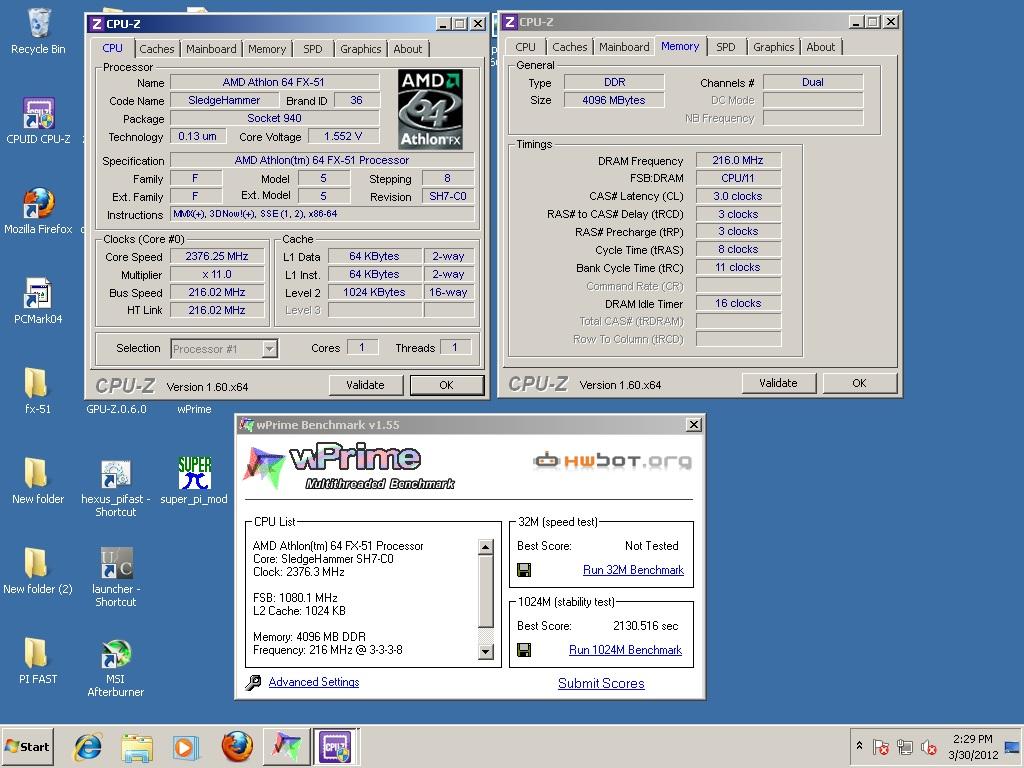This screenshot has width=1024, height=768.
Task: Open the New folder desktop icon
Action: point(38,482)
